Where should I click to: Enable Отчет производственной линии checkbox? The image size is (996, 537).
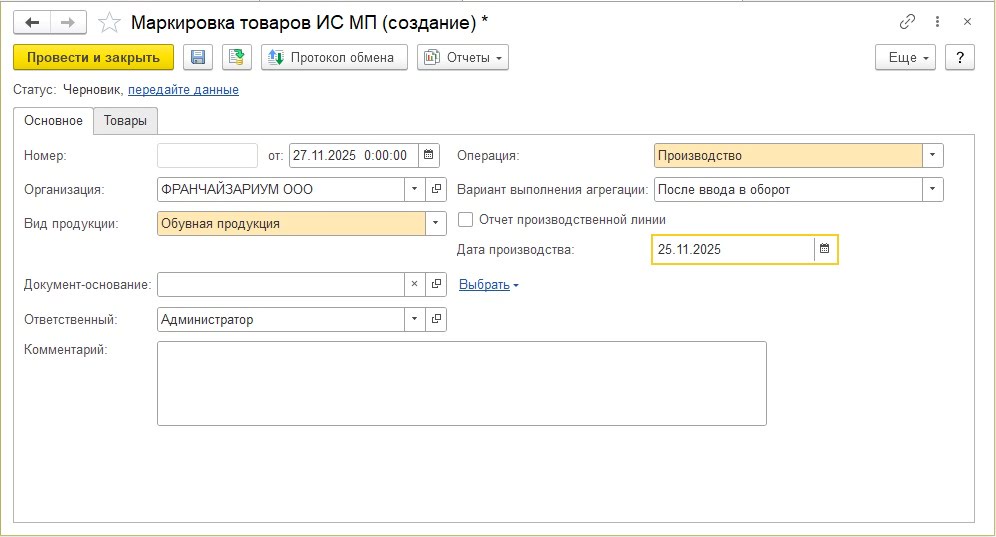coord(465,220)
